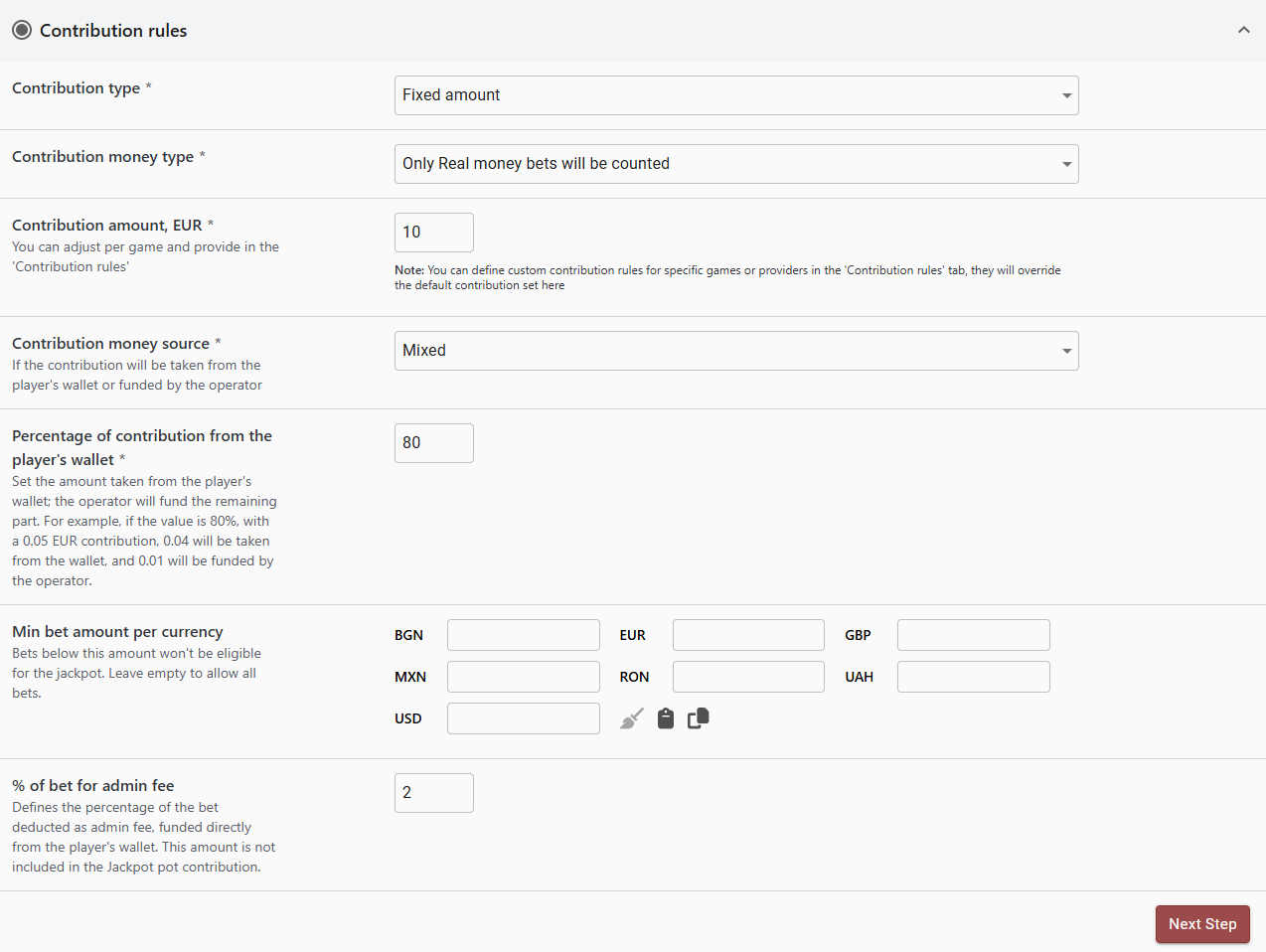This screenshot has width=1266, height=952.
Task: Click the clipboard paste icon for currencies
Action: click(x=666, y=718)
